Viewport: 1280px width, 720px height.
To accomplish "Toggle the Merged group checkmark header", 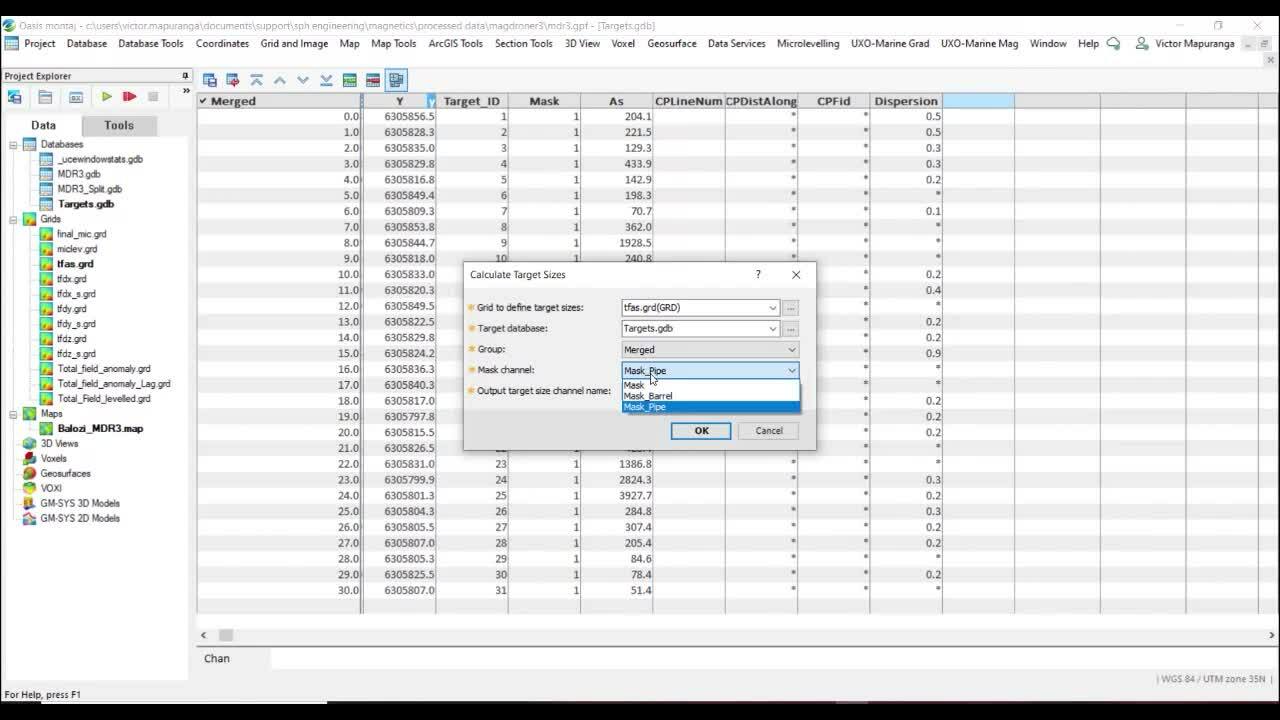I will click(x=203, y=101).
